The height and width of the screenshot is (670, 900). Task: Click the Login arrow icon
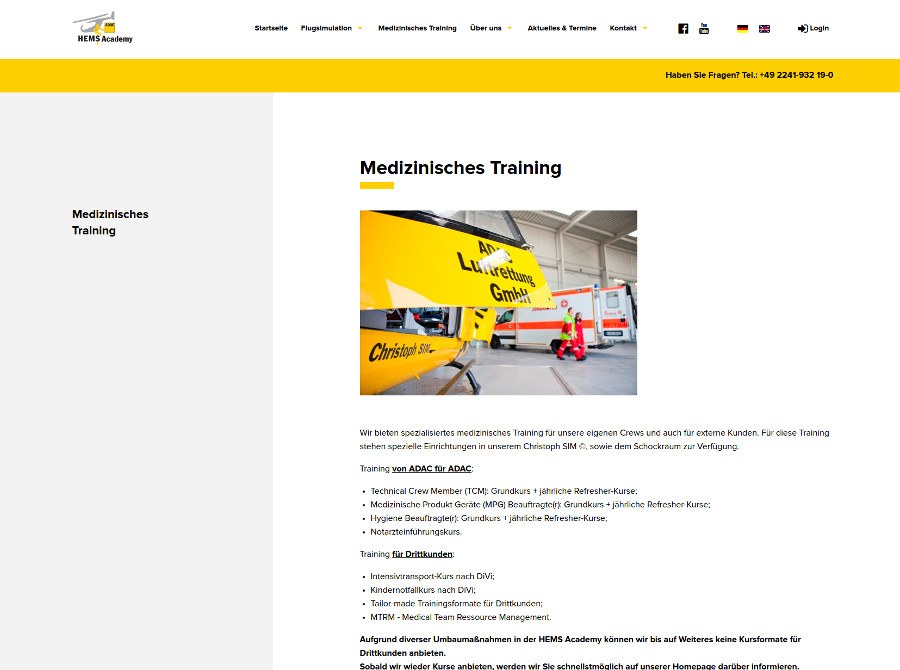coord(802,29)
